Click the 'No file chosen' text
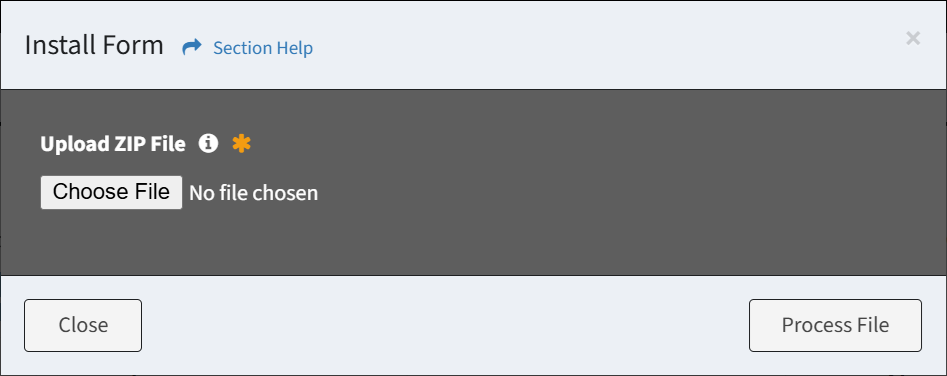 click(x=254, y=193)
